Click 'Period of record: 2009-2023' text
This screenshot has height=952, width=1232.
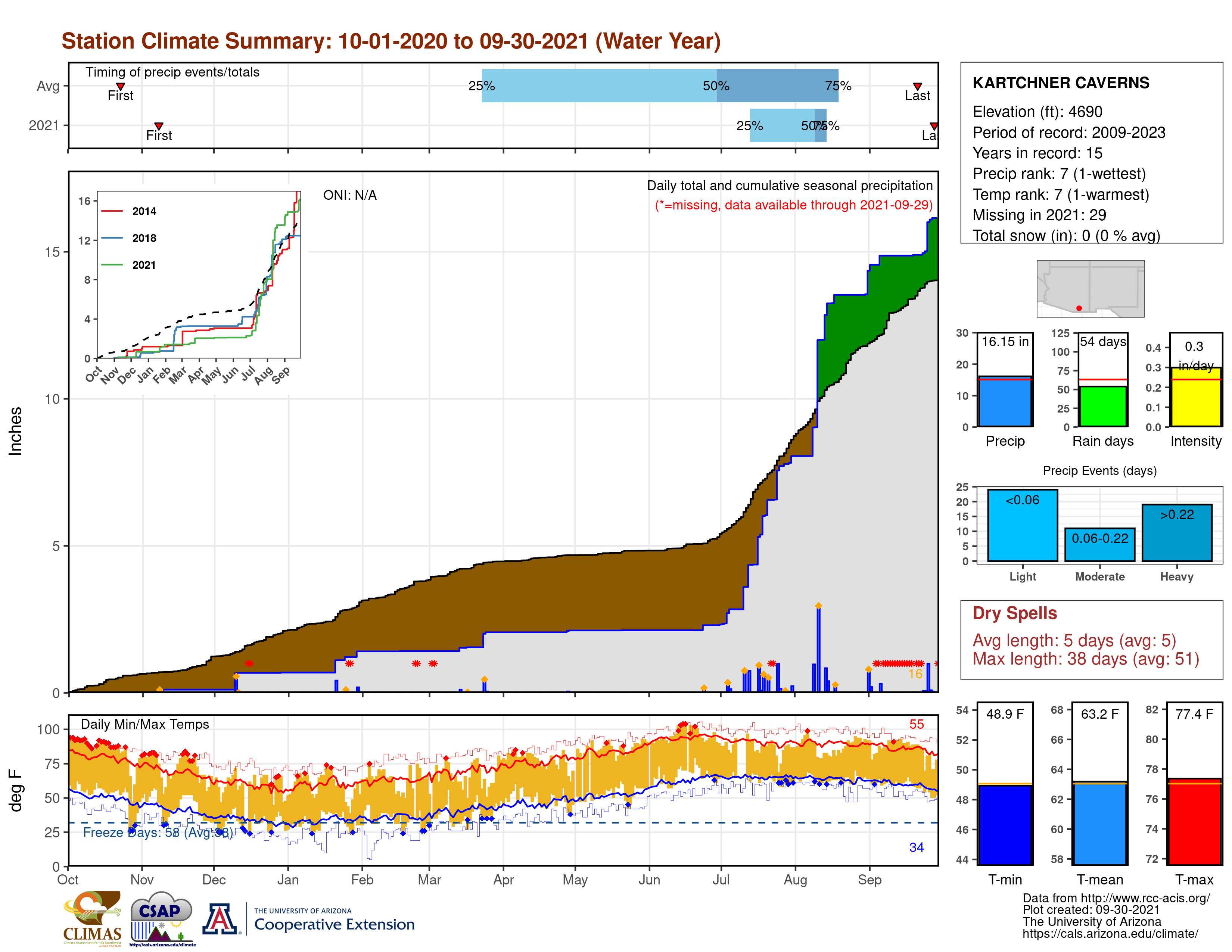(x=1068, y=133)
